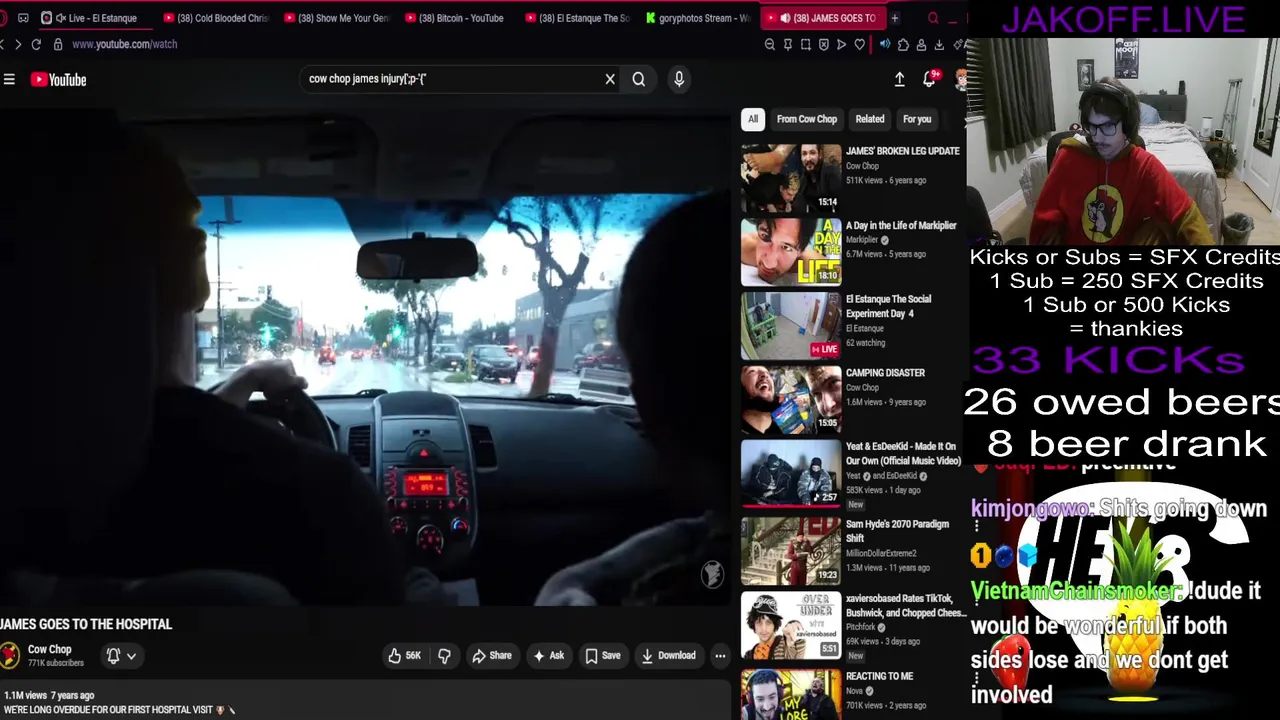Click the browser zoom magnifier icon
1280x720 pixels.
click(x=770, y=44)
